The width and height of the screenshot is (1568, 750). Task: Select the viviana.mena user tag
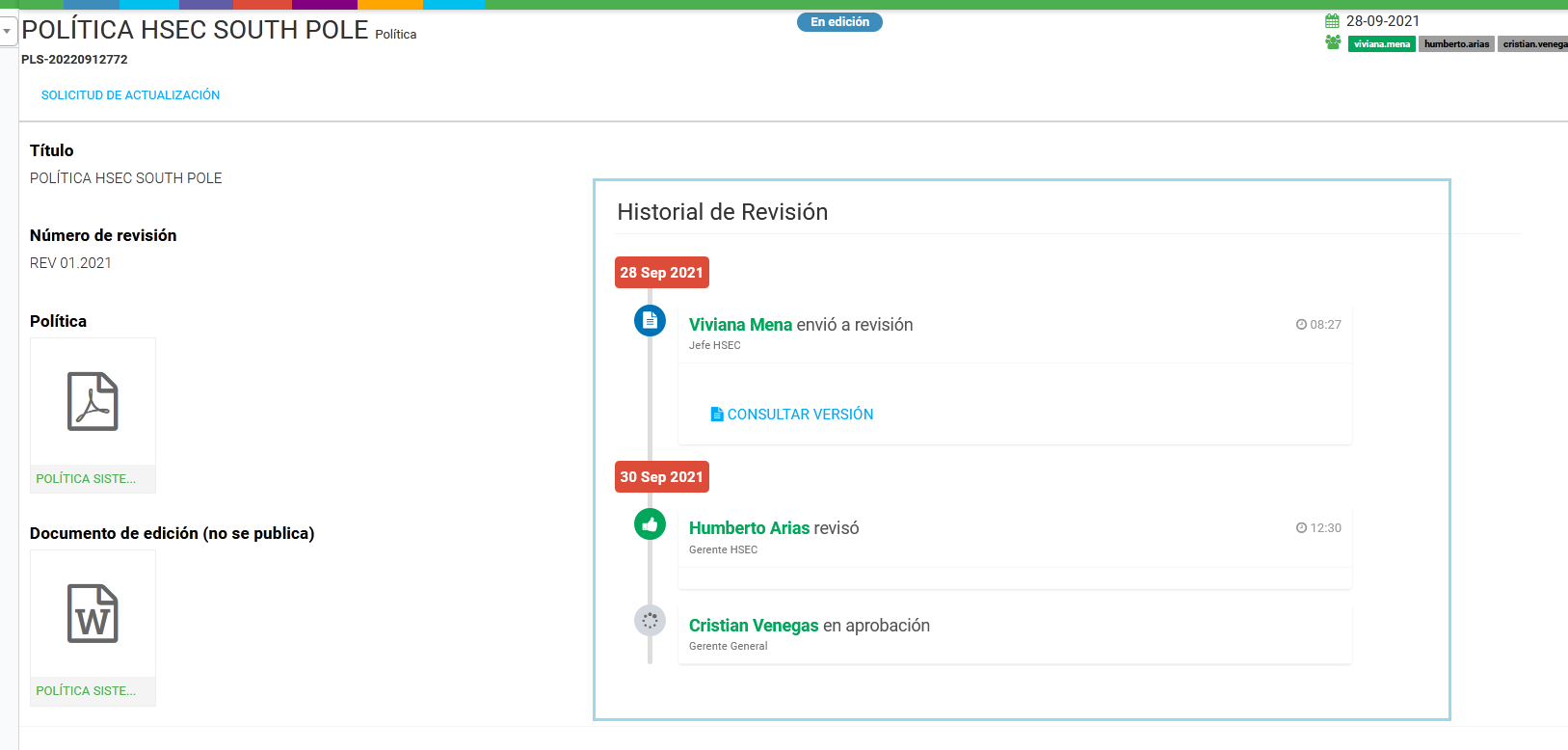(x=1381, y=44)
